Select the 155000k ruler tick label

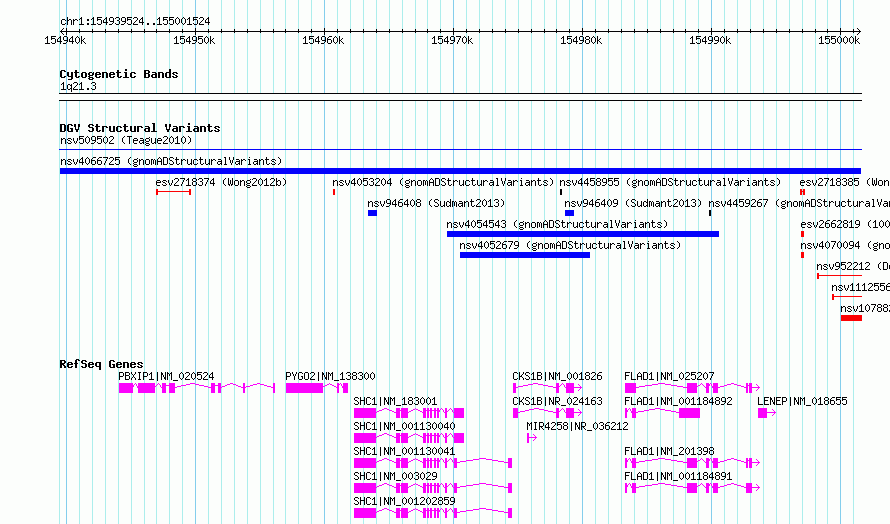pyautogui.click(x=839, y=40)
